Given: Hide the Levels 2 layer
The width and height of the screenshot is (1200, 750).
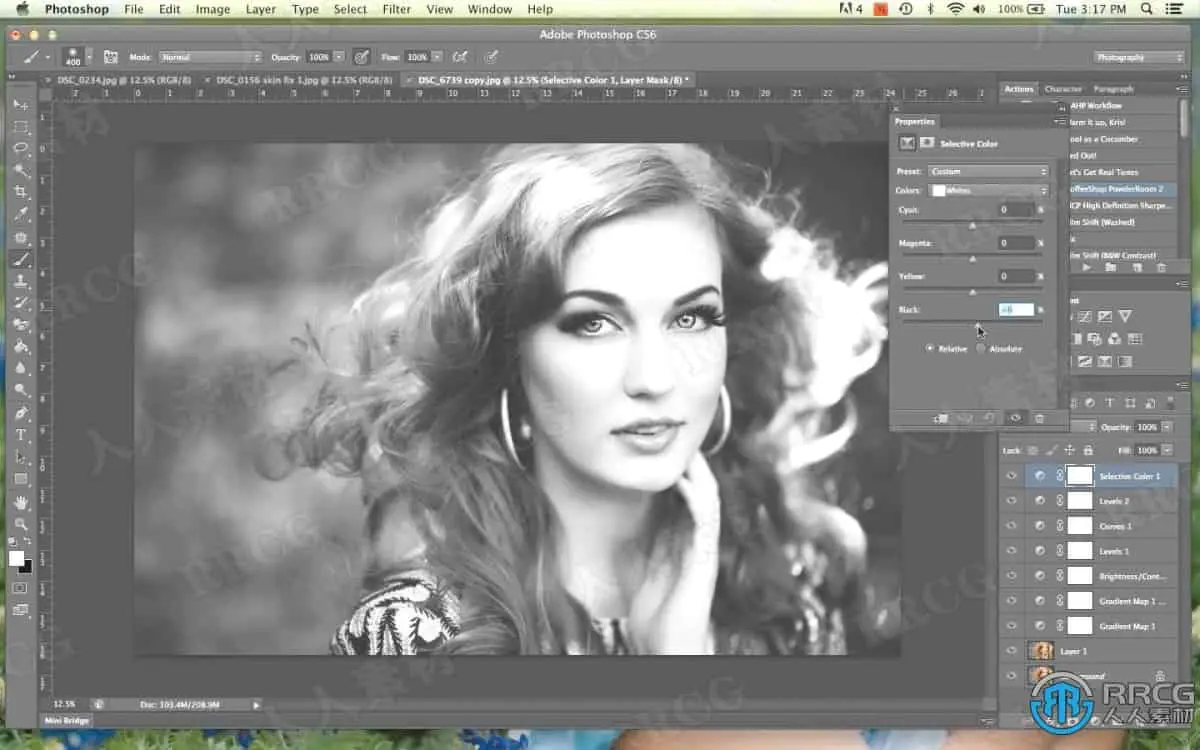Looking at the screenshot, I should pyautogui.click(x=1012, y=501).
